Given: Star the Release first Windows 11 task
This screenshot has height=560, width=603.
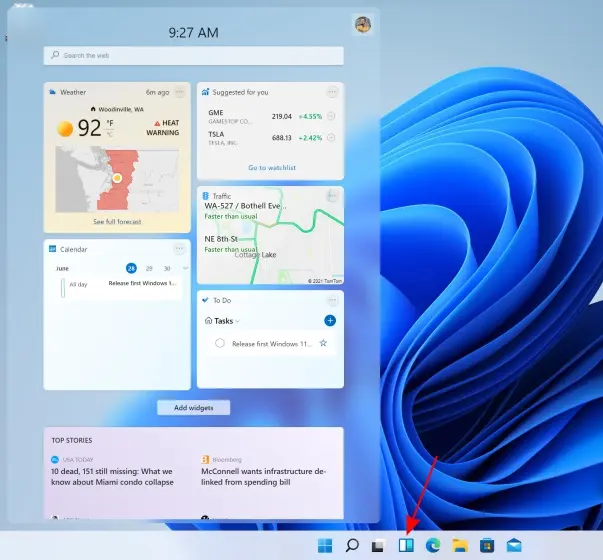Looking at the screenshot, I should tap(323, 343).
